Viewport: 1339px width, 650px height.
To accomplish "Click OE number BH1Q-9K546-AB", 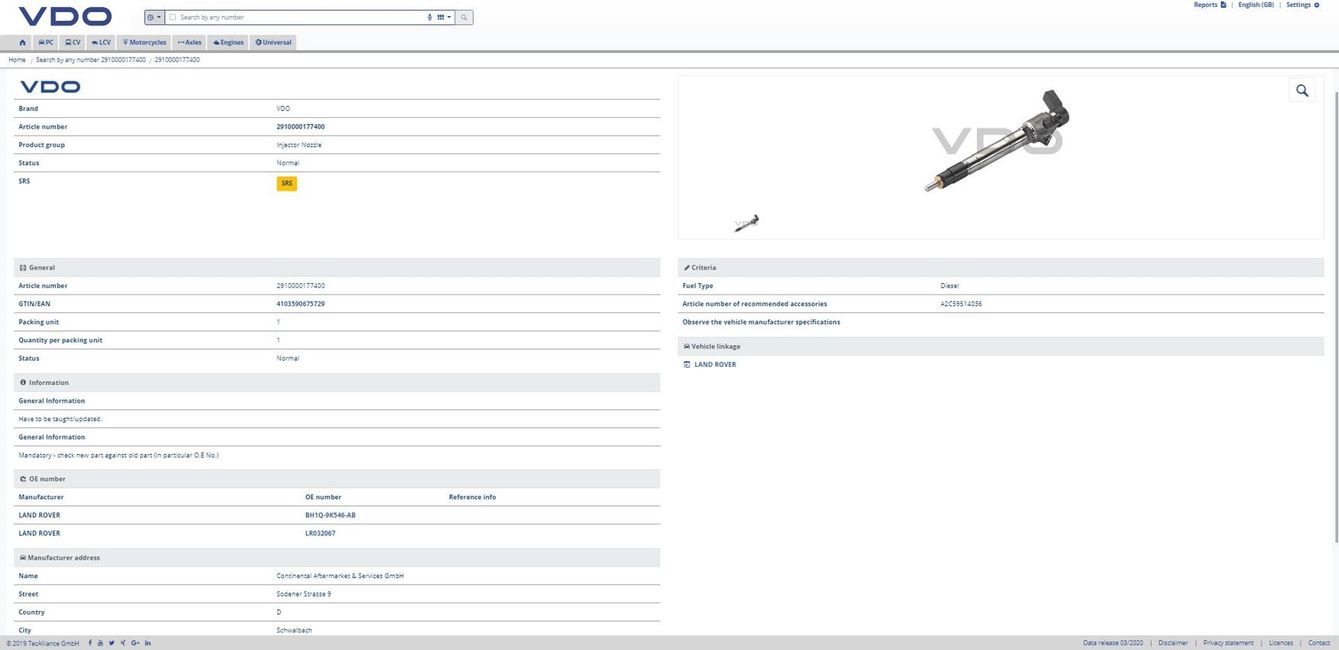I will coord(331,516).
